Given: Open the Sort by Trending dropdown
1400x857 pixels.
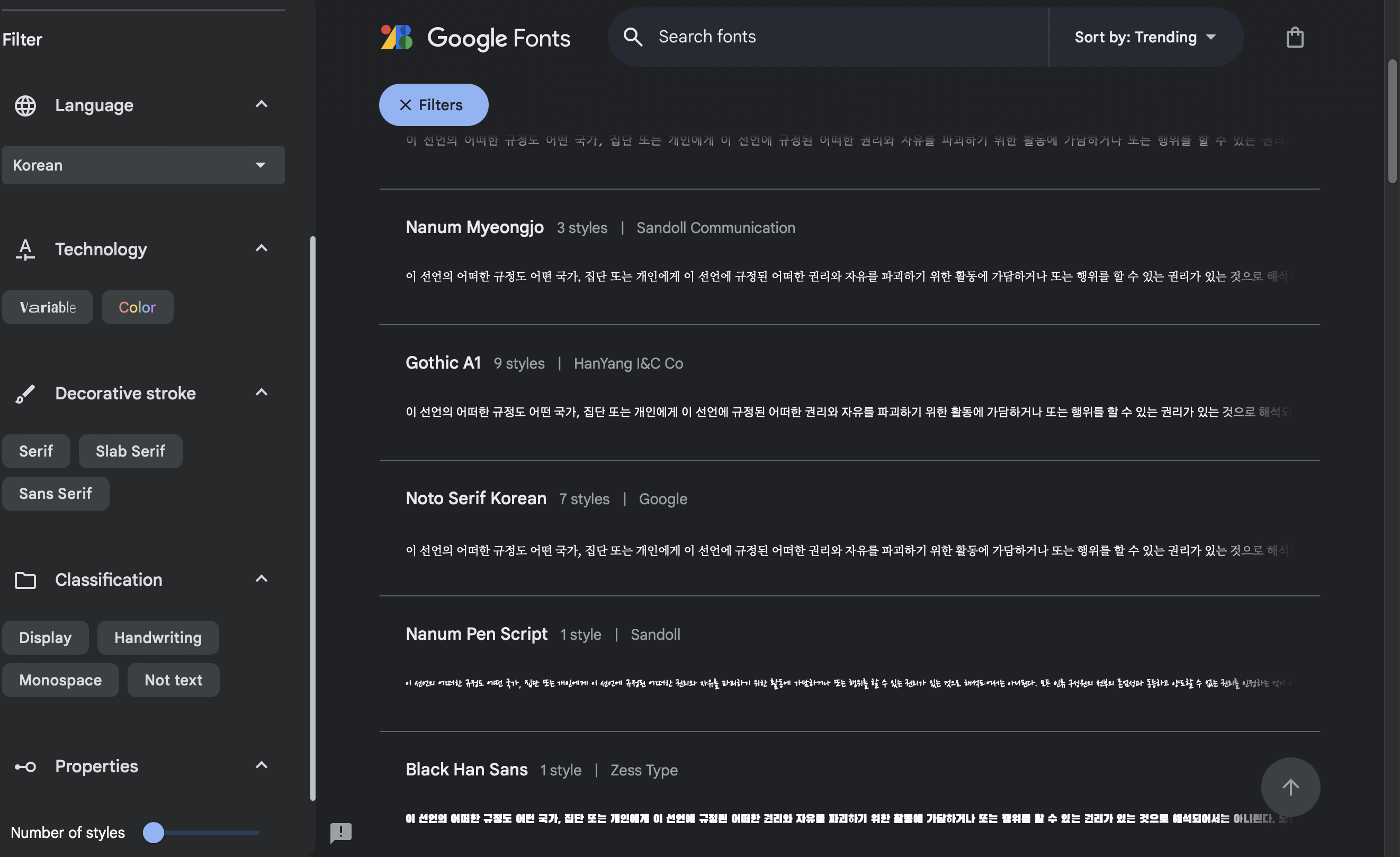Looking at the screenshot, I should pos(1145,37).
